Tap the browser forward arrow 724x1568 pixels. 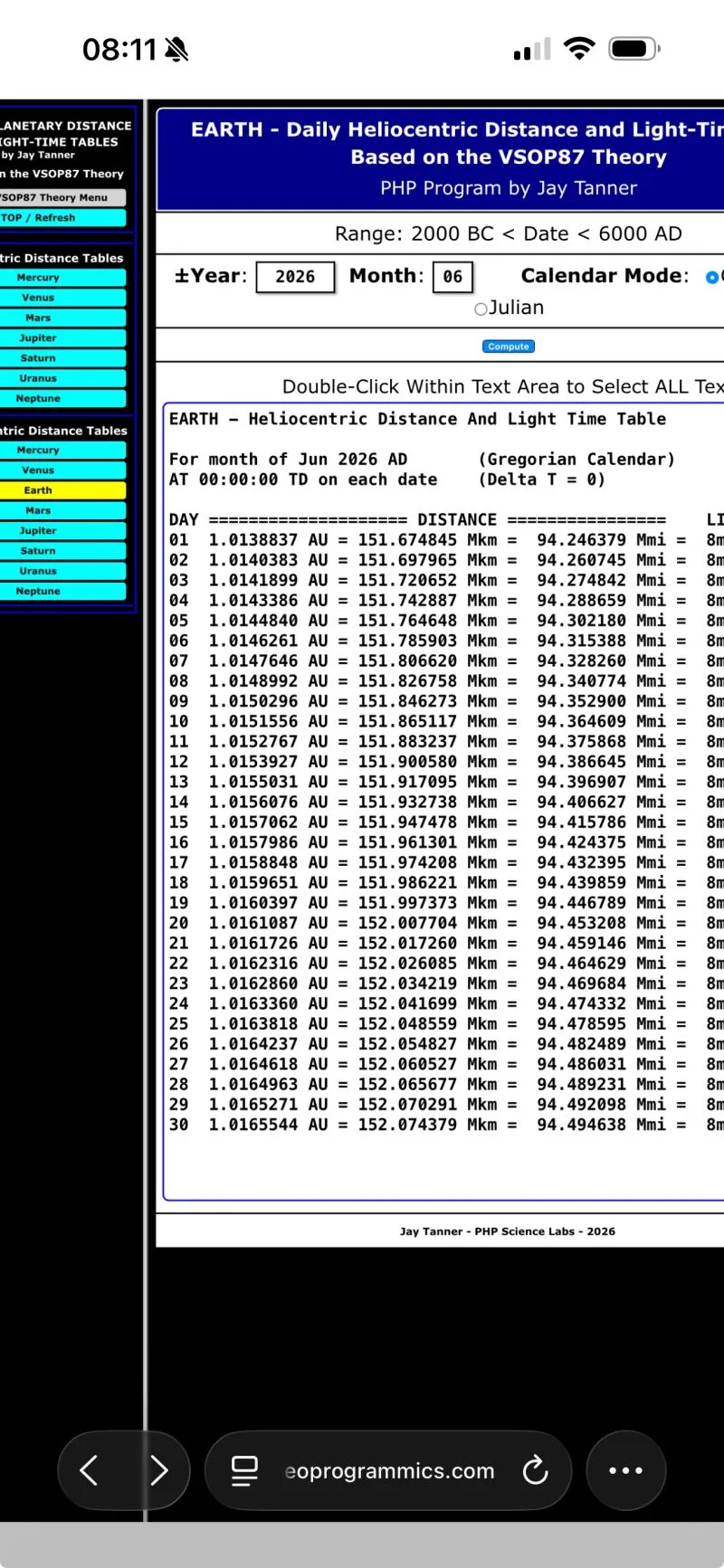[x=159, y=1470]
